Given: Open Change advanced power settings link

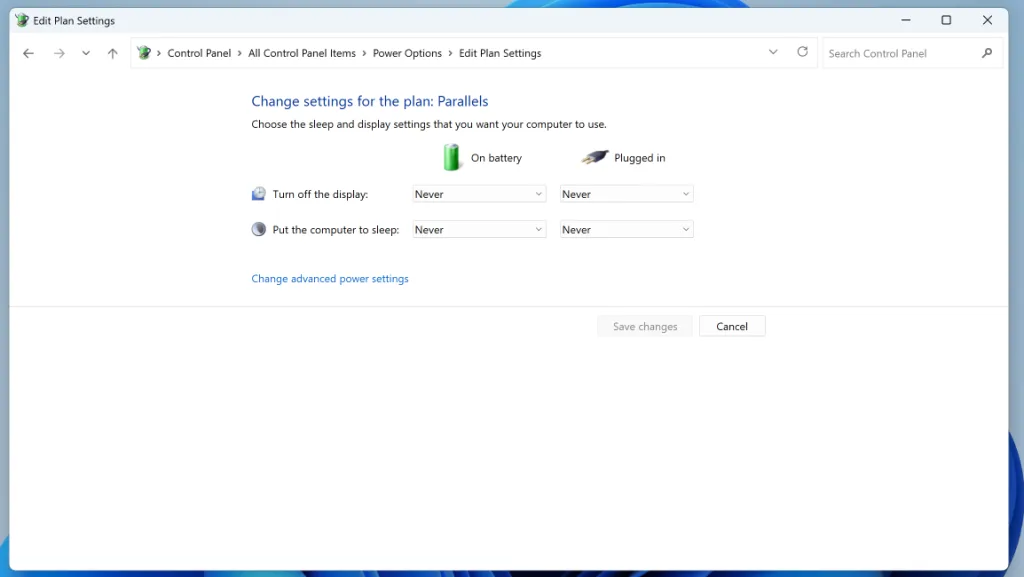Looking at the screenshot, I should (x=330, y=278).
